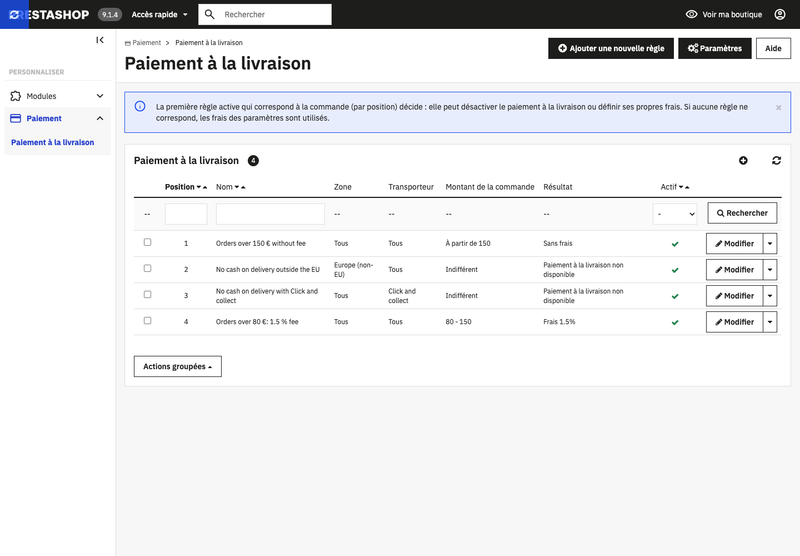Open Paramètres button
The width and height of the screenshot is (800, 556).
pos(714,48)
